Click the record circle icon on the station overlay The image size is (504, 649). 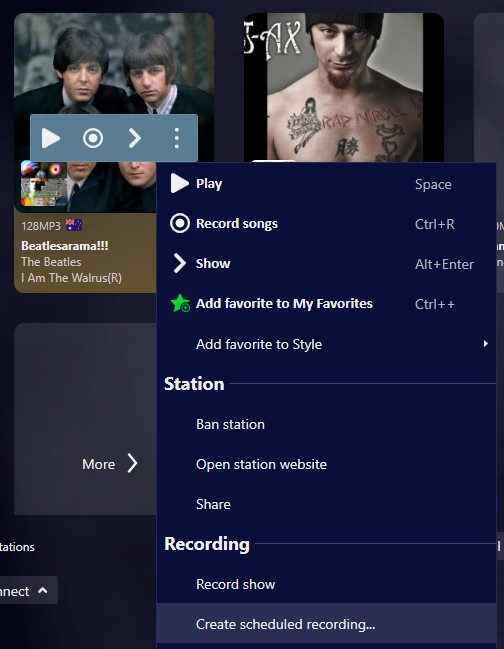point(93,138)
